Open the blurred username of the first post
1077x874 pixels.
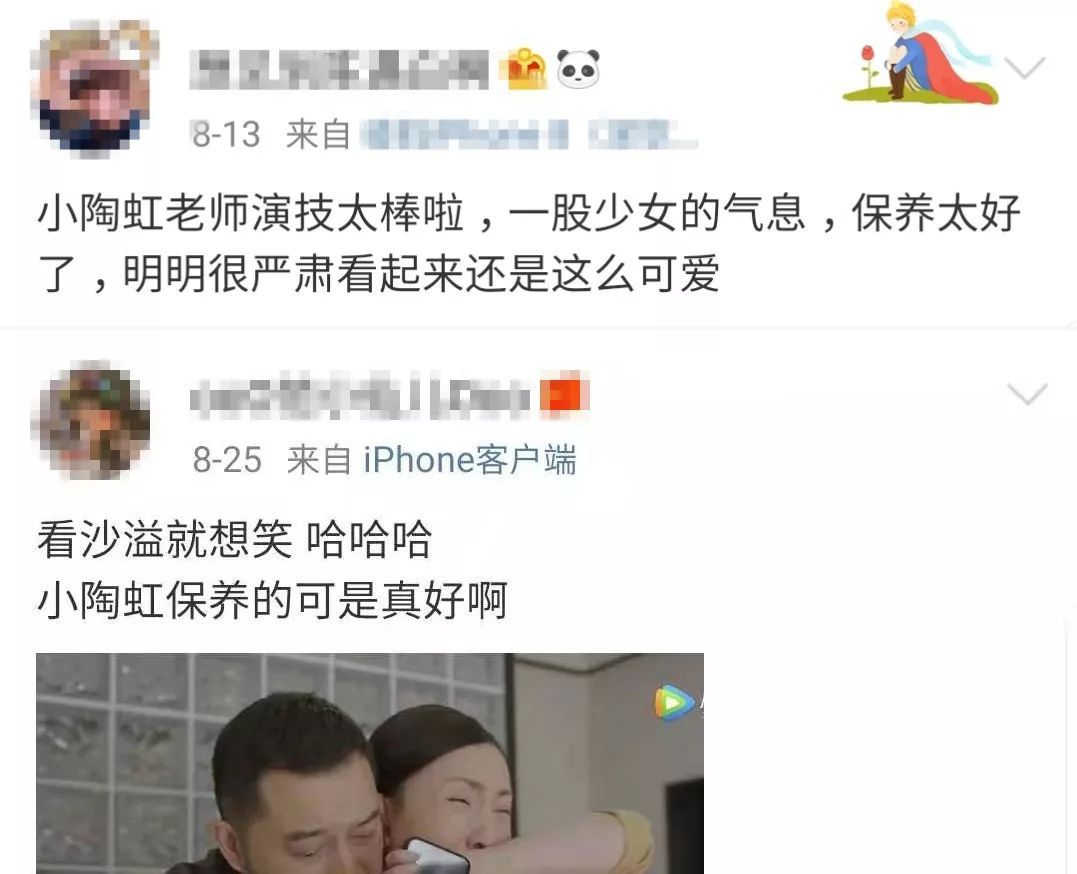[x=340, y=69]
